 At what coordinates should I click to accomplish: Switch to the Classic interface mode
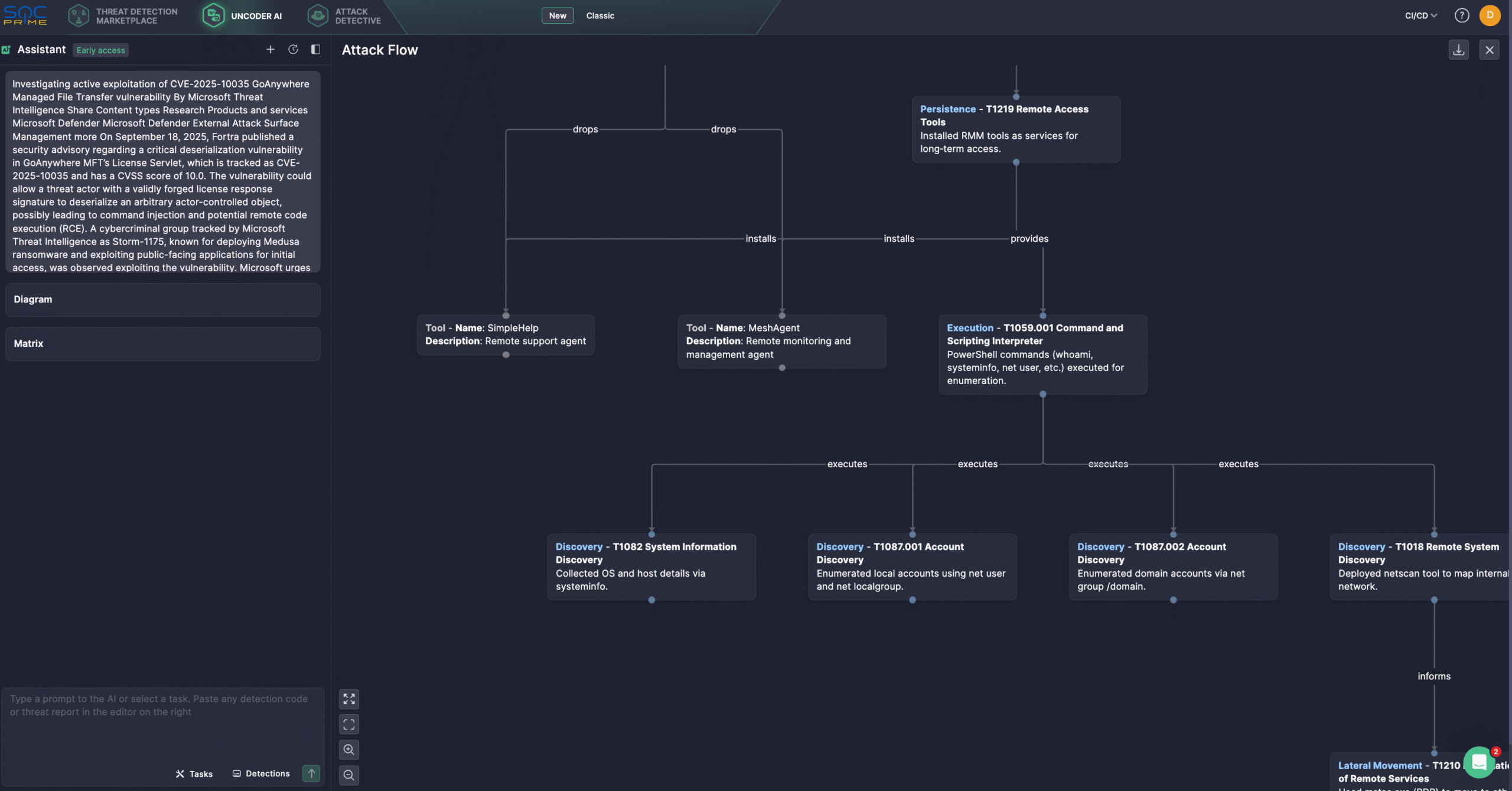(599, 16)
